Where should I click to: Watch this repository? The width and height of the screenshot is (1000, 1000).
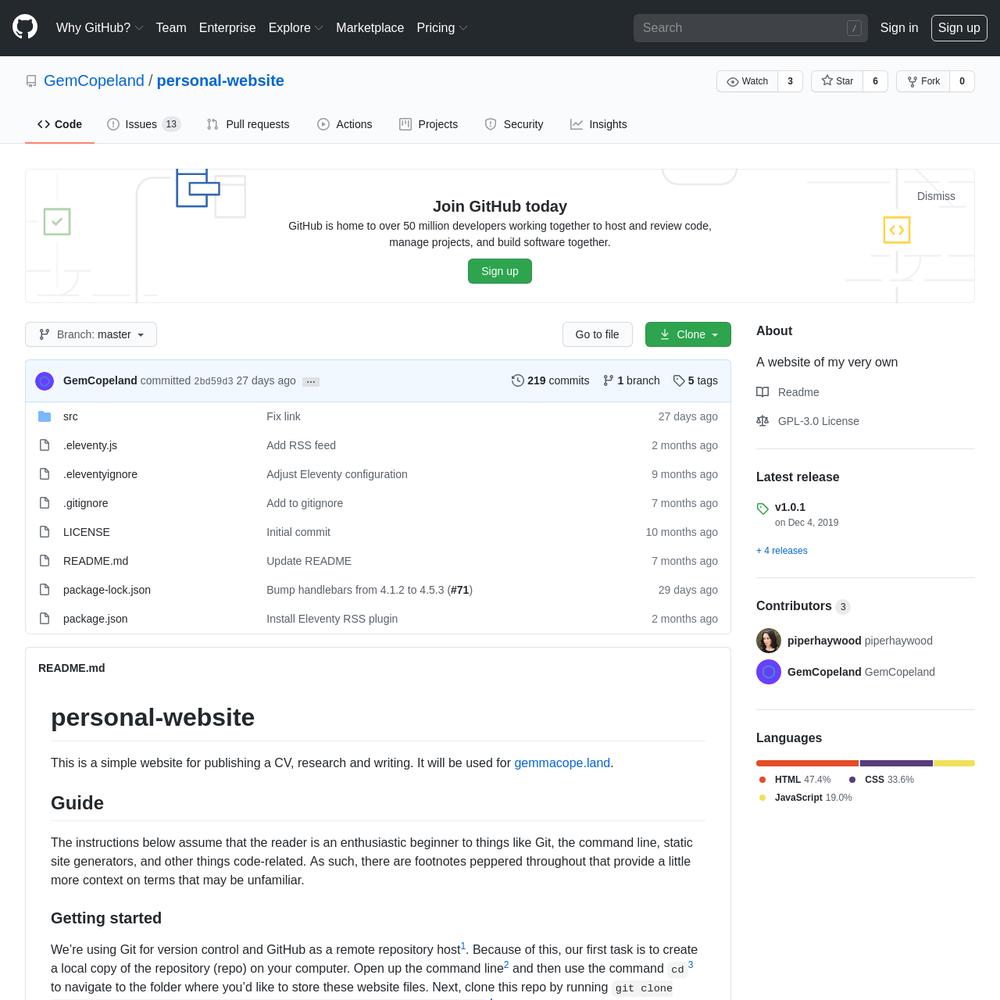point(747,81)
